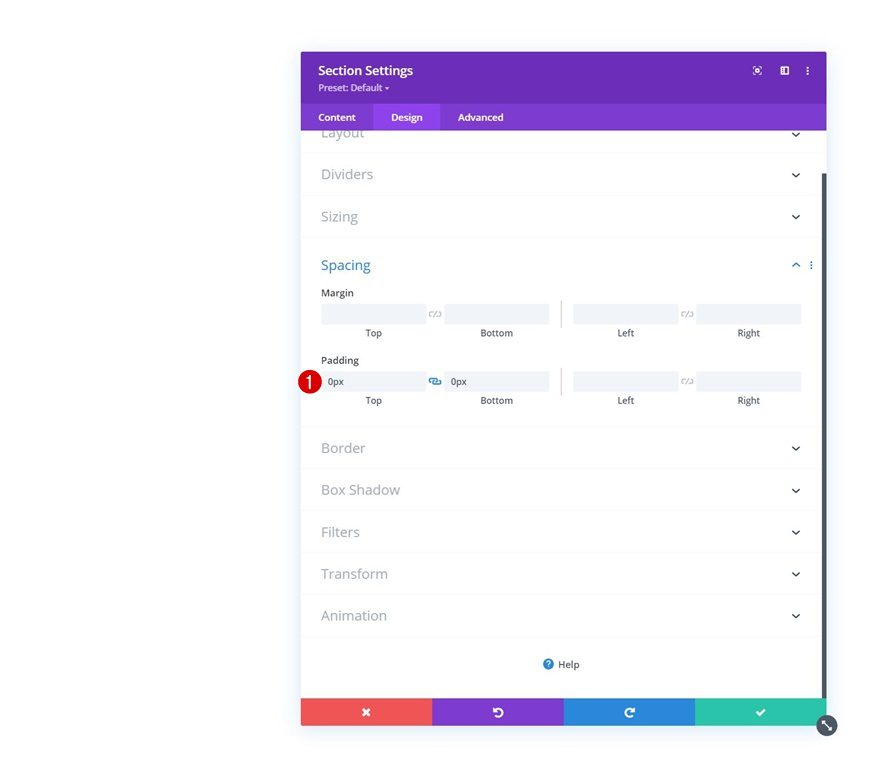
Task: Link the padding Left and Right fields
Action: (687, 381)
